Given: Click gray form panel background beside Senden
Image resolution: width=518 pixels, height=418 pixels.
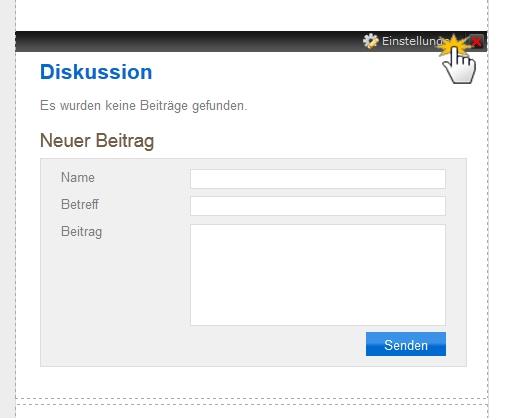Looking at the screenshot, I should [200, 345].
